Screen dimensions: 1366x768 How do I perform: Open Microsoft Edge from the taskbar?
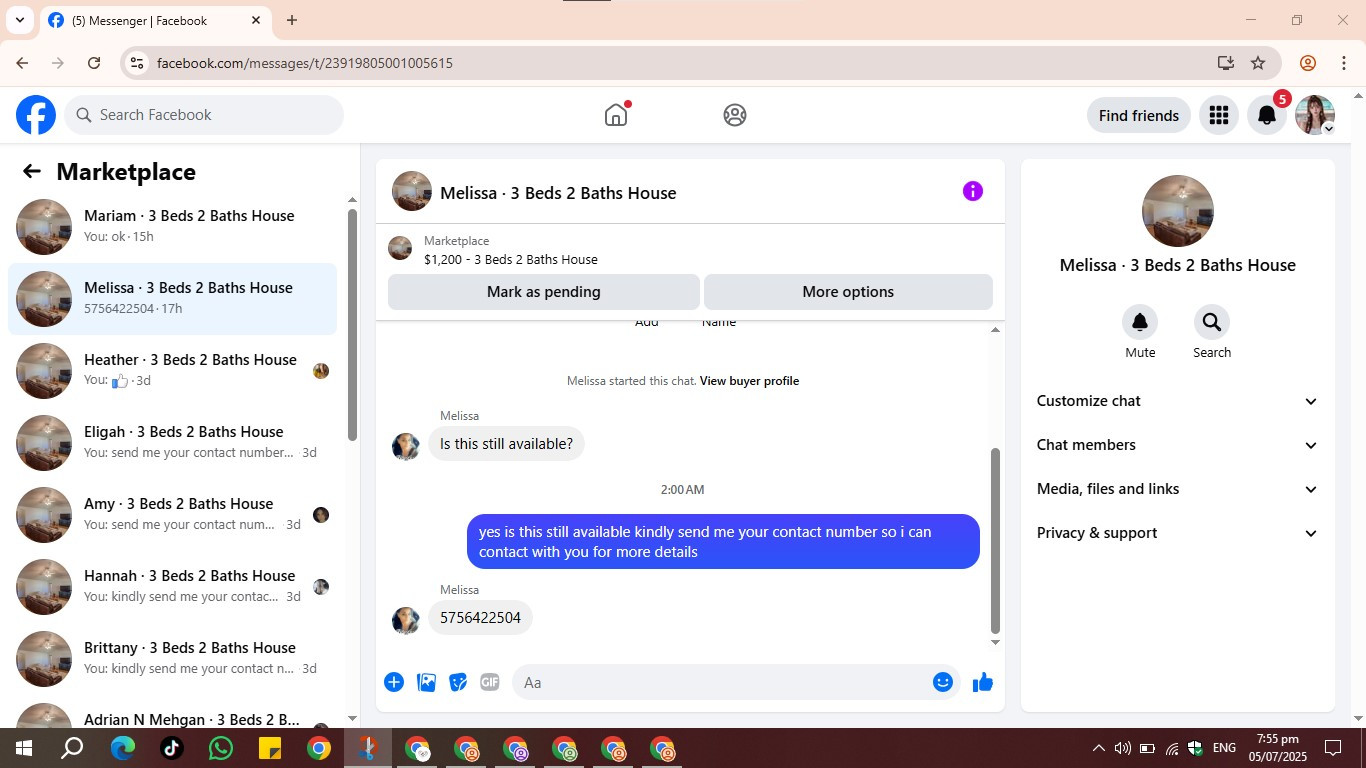tap(122, 748)
